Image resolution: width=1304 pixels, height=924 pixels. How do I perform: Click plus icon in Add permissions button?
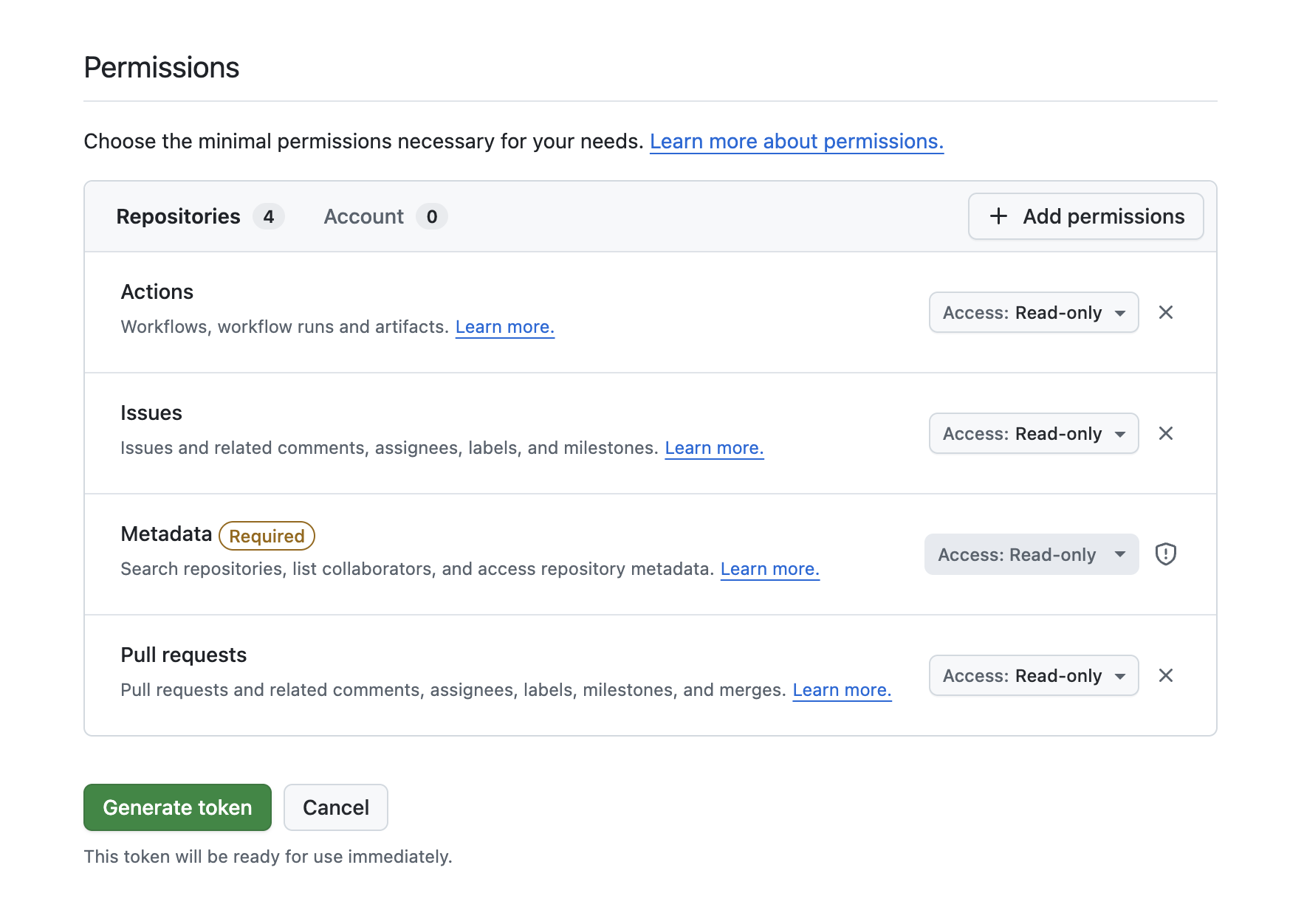click(998, 216)
